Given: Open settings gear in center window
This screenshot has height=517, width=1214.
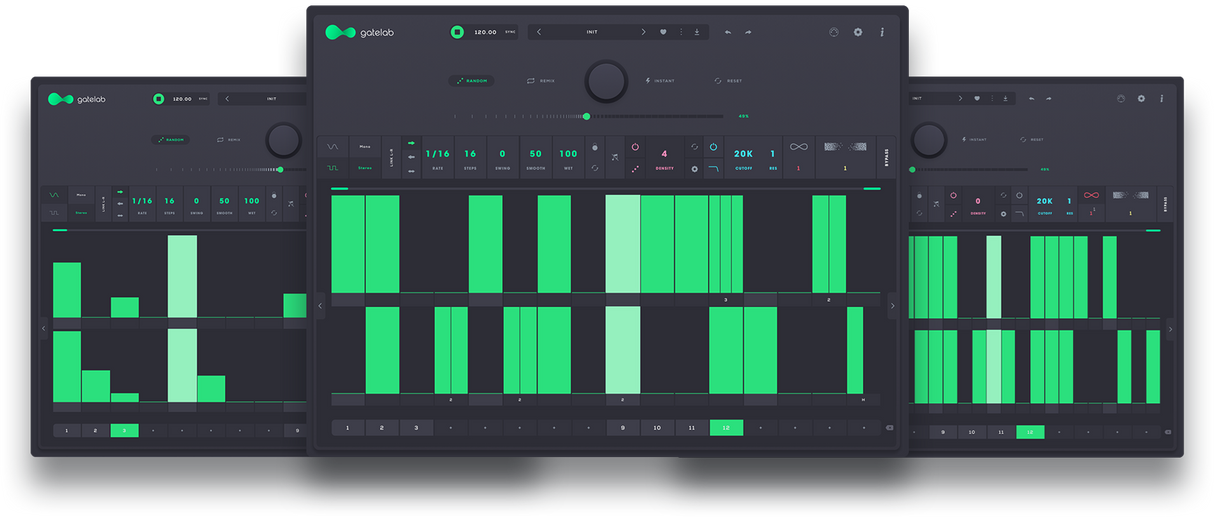Looking at the screenshot, I should tap(857, 32).
